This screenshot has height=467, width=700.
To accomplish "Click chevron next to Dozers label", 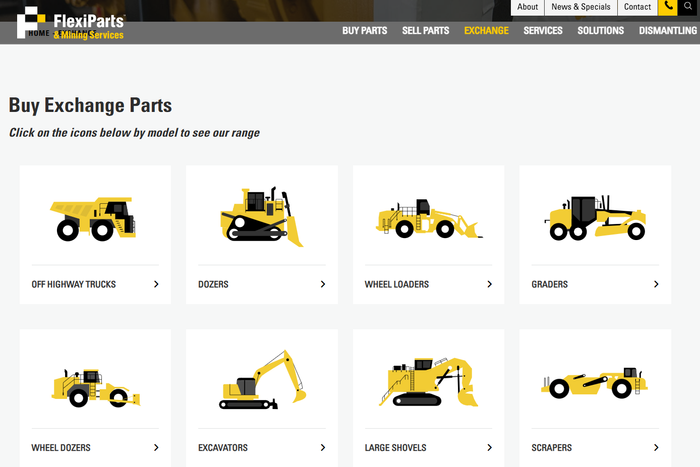I will (323, 284).
